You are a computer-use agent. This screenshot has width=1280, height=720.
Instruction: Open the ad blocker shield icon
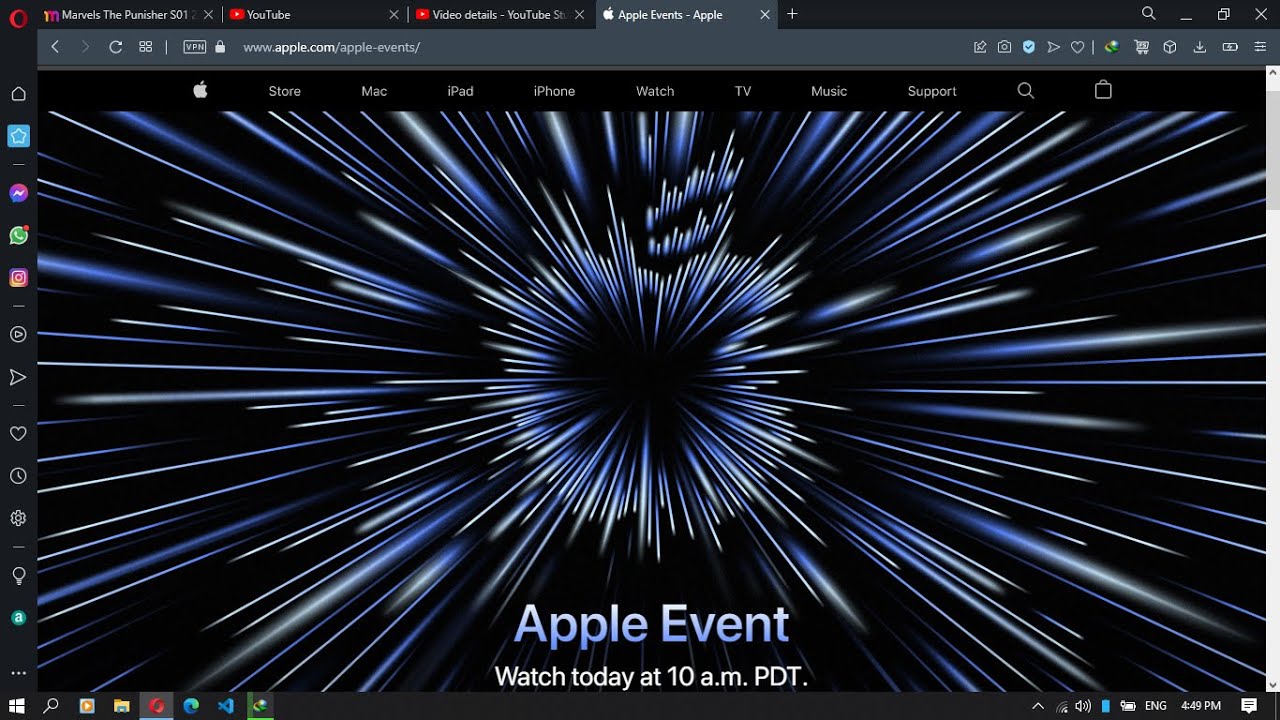1028,47
